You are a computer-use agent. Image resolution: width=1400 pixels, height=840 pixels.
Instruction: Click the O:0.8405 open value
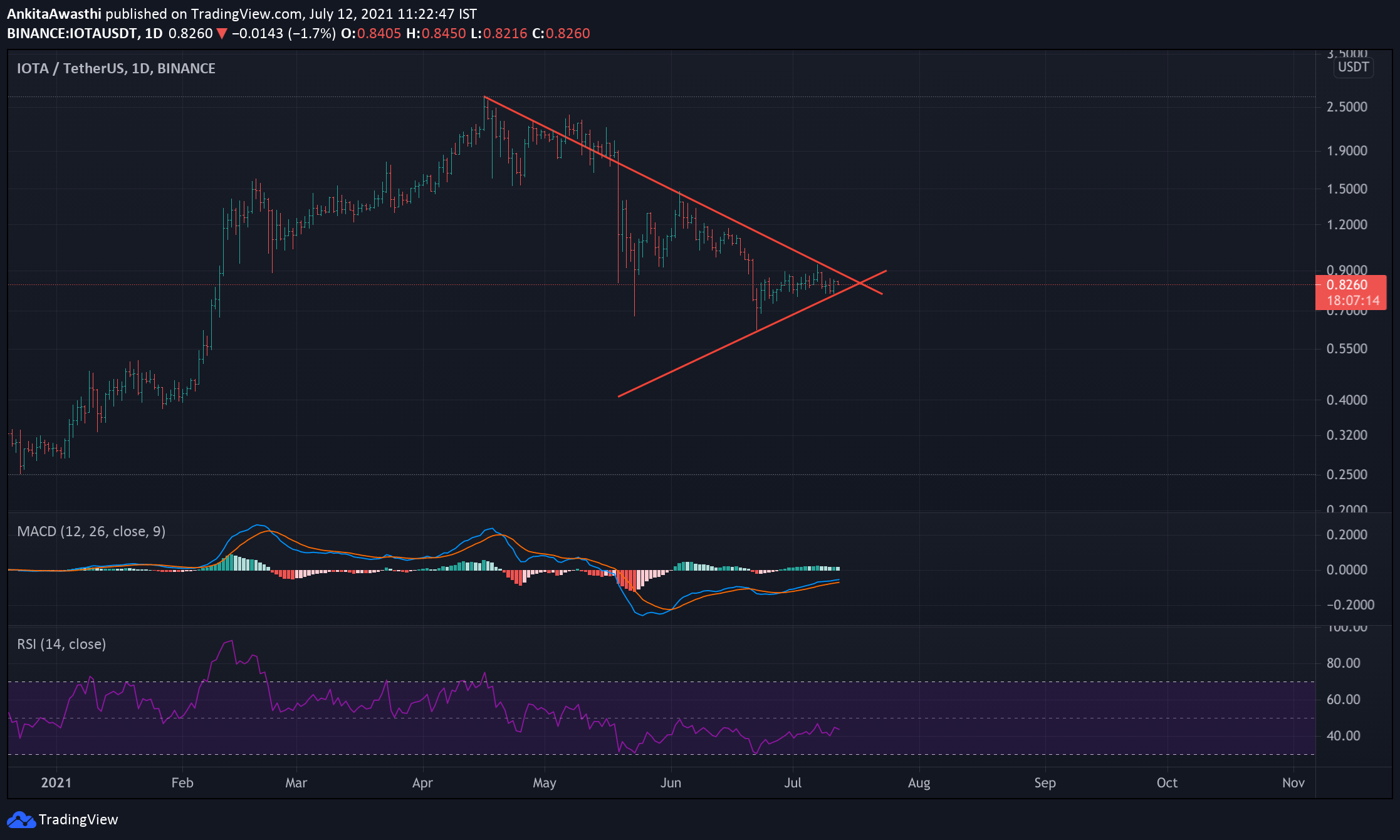pyautogui.click(x=371, y=33)
